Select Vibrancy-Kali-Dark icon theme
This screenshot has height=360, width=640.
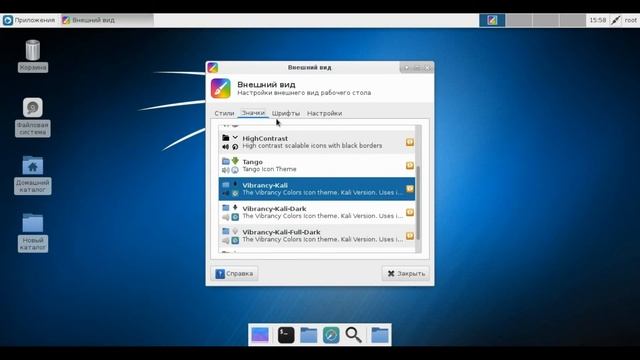point(317,212)
